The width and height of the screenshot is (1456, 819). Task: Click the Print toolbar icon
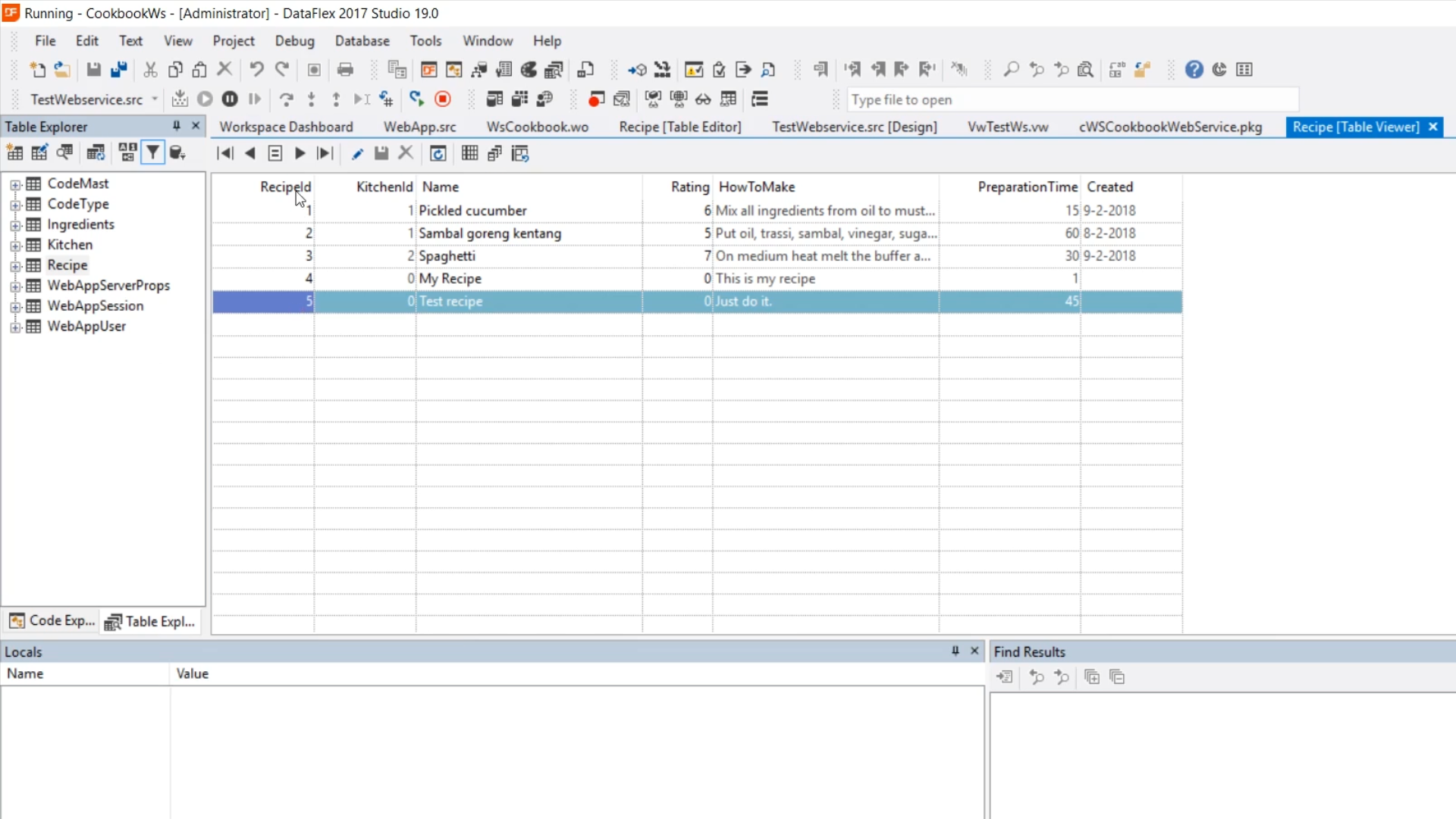pos(345,70)
